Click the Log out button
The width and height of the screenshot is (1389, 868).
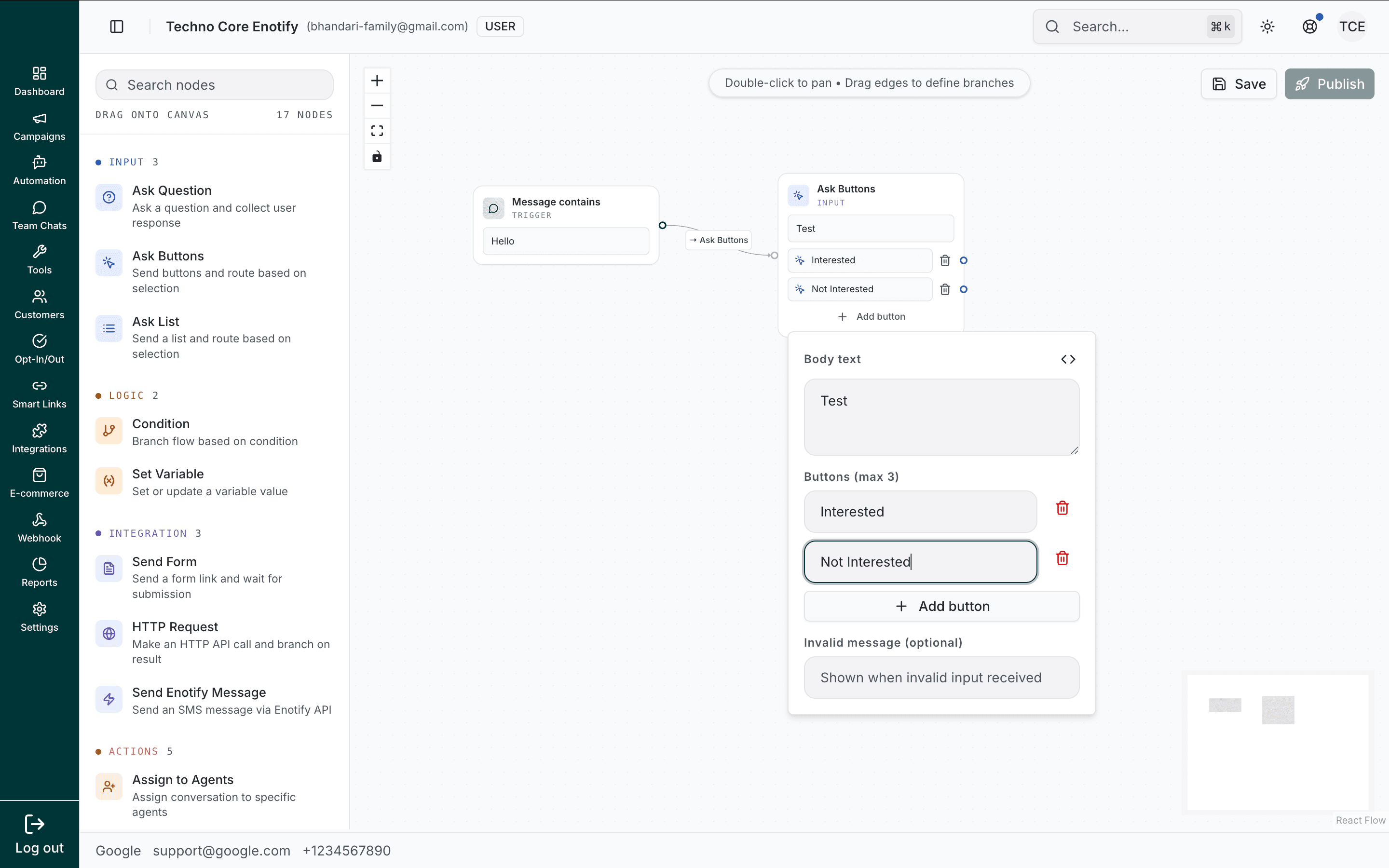39,835
